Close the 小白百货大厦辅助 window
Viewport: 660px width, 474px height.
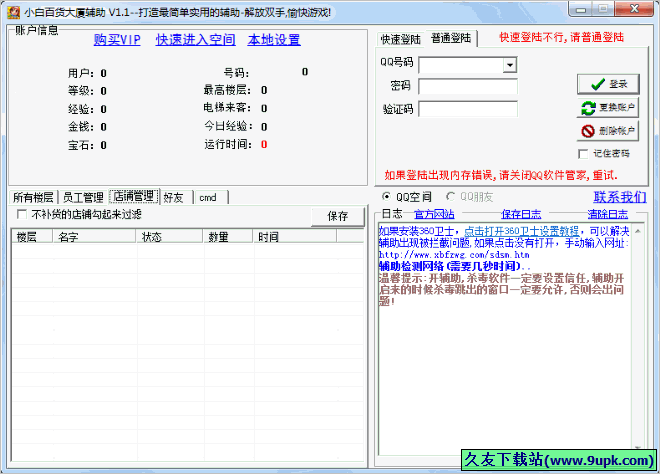(x=634, y=9)
